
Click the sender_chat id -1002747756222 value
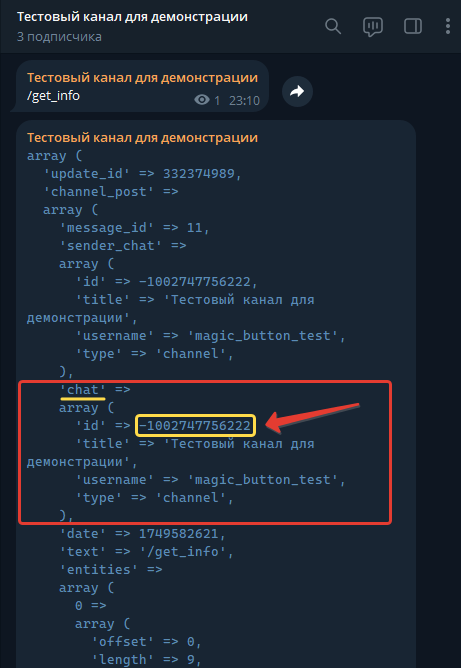(195, 282)
